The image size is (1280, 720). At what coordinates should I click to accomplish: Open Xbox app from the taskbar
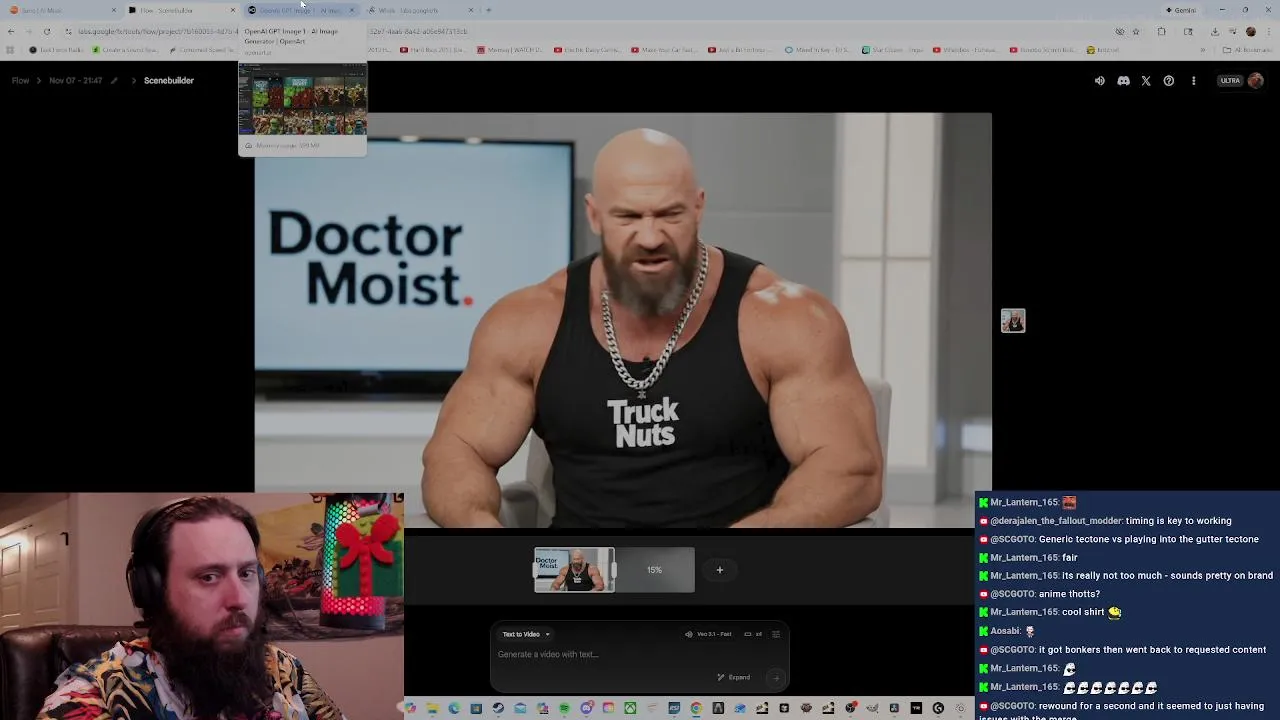coord(630,708)
